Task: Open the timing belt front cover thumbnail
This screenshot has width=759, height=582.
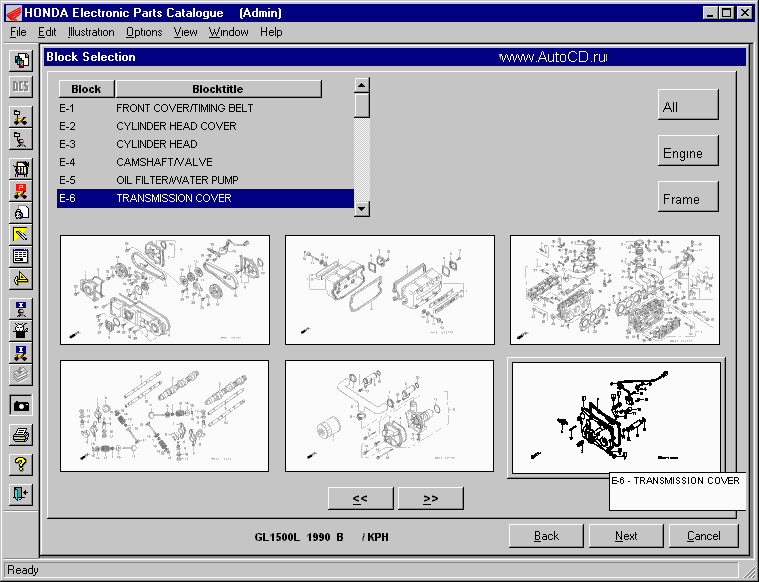Action: [165, 290]
